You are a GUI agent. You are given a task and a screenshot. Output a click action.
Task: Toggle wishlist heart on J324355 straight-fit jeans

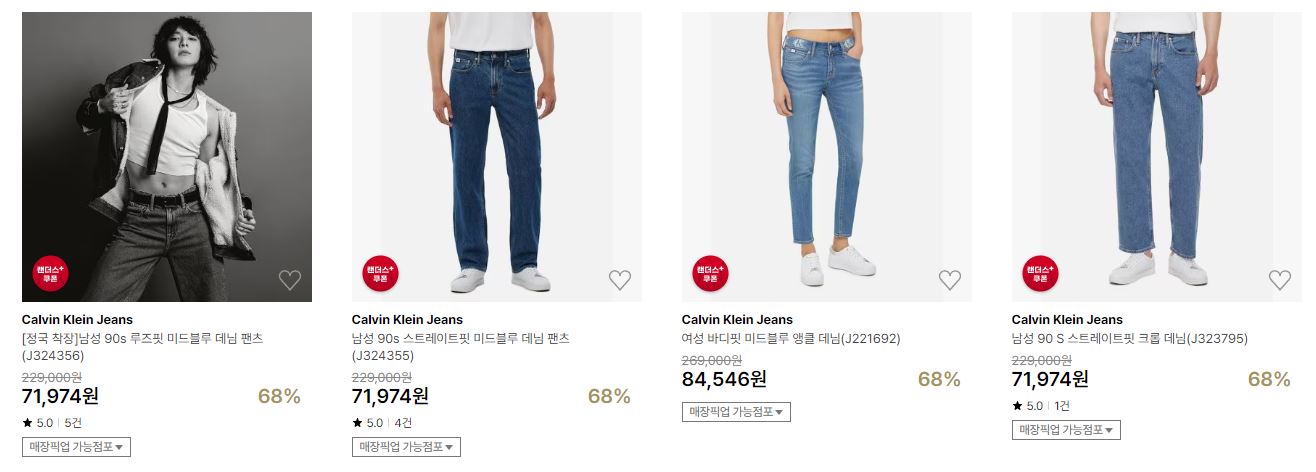click(x=620, y=280)
